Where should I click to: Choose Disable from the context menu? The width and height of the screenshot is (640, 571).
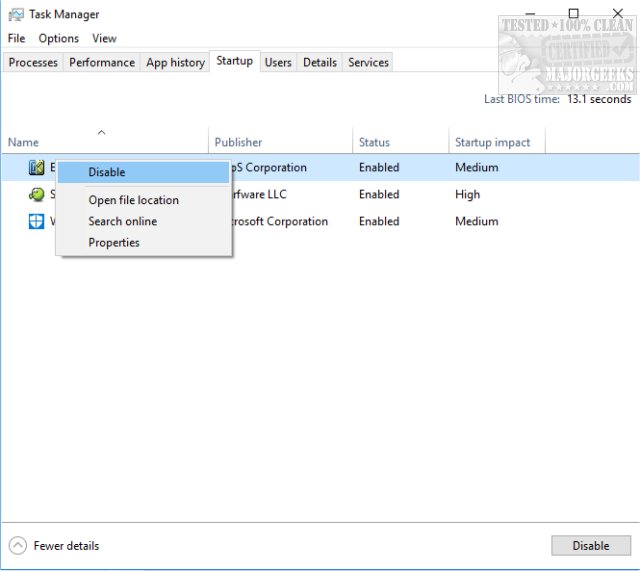143,172
